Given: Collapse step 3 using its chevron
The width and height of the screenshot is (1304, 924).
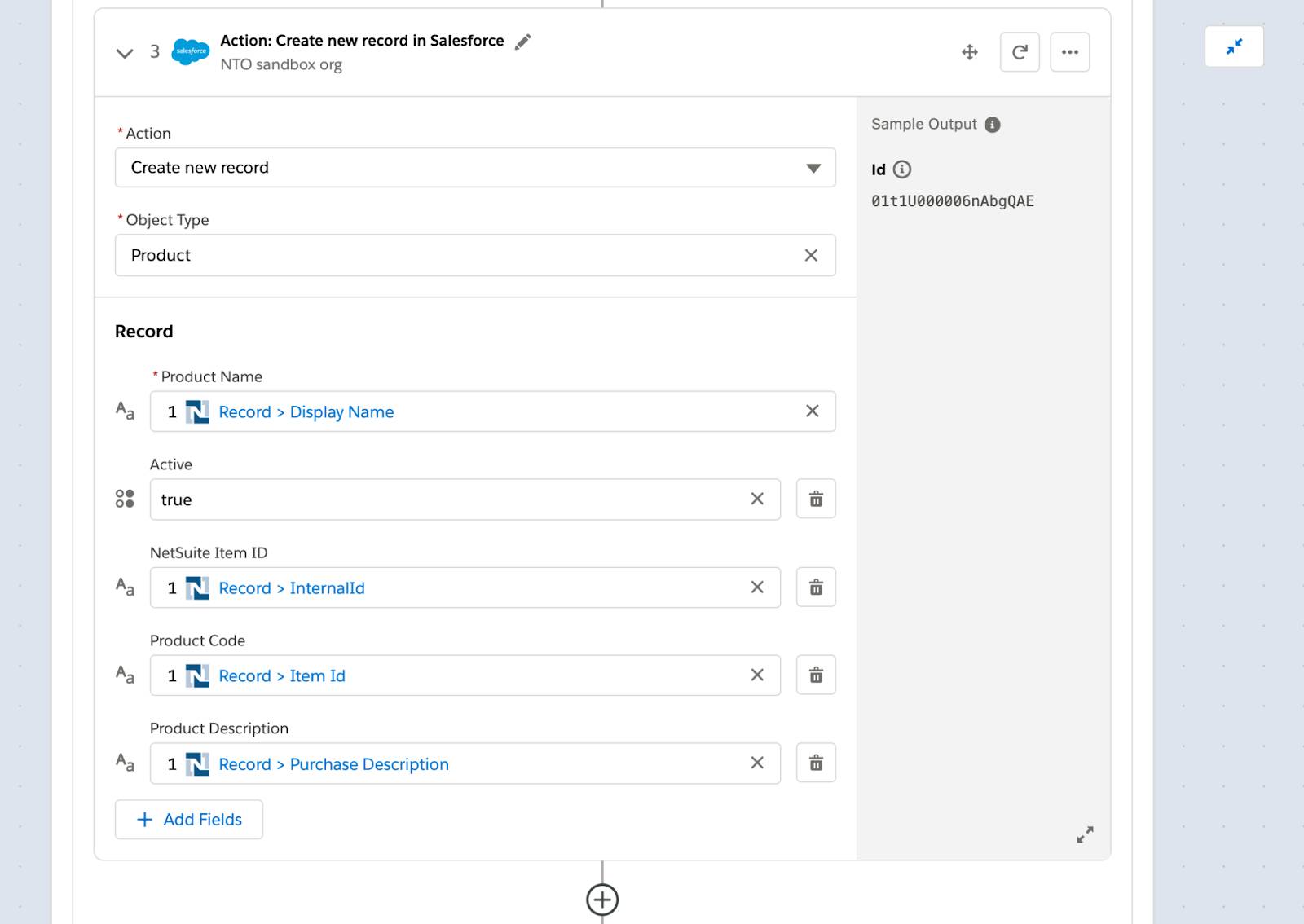Looking at the screenshot, I should (x=124, y=52).
